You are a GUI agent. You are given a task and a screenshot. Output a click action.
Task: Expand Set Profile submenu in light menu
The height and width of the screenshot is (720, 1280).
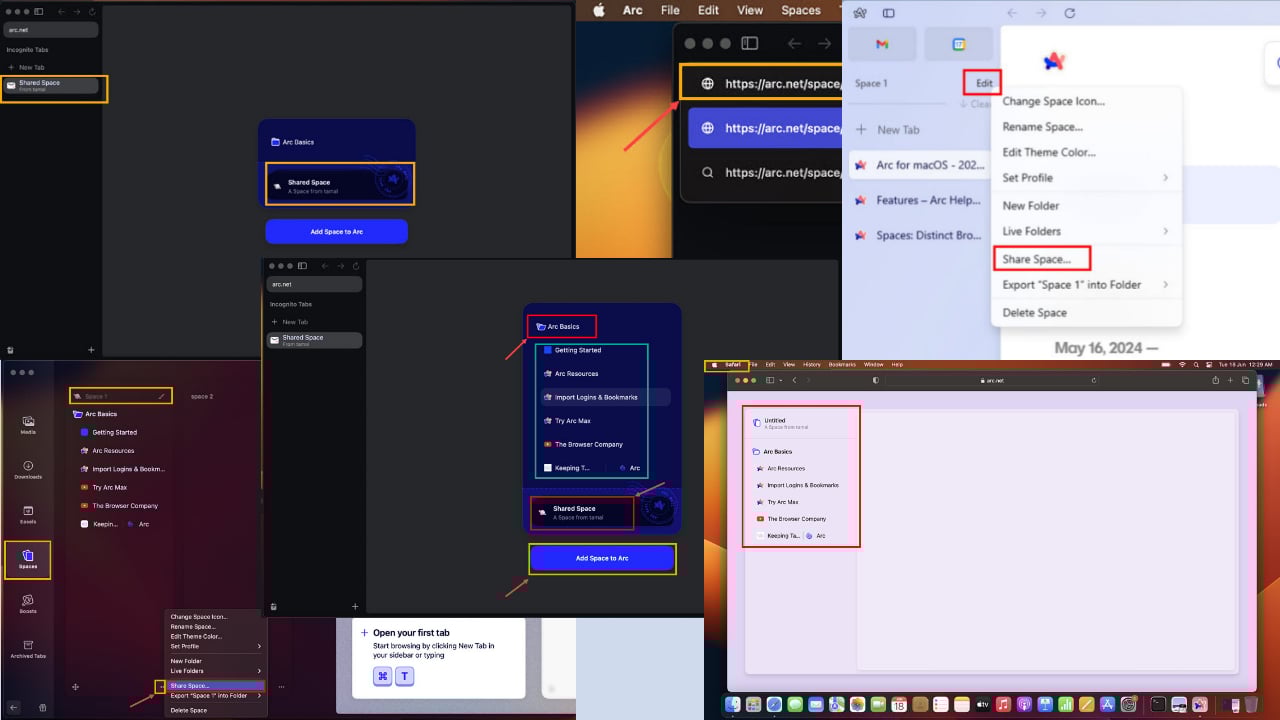coord(1165,178)
